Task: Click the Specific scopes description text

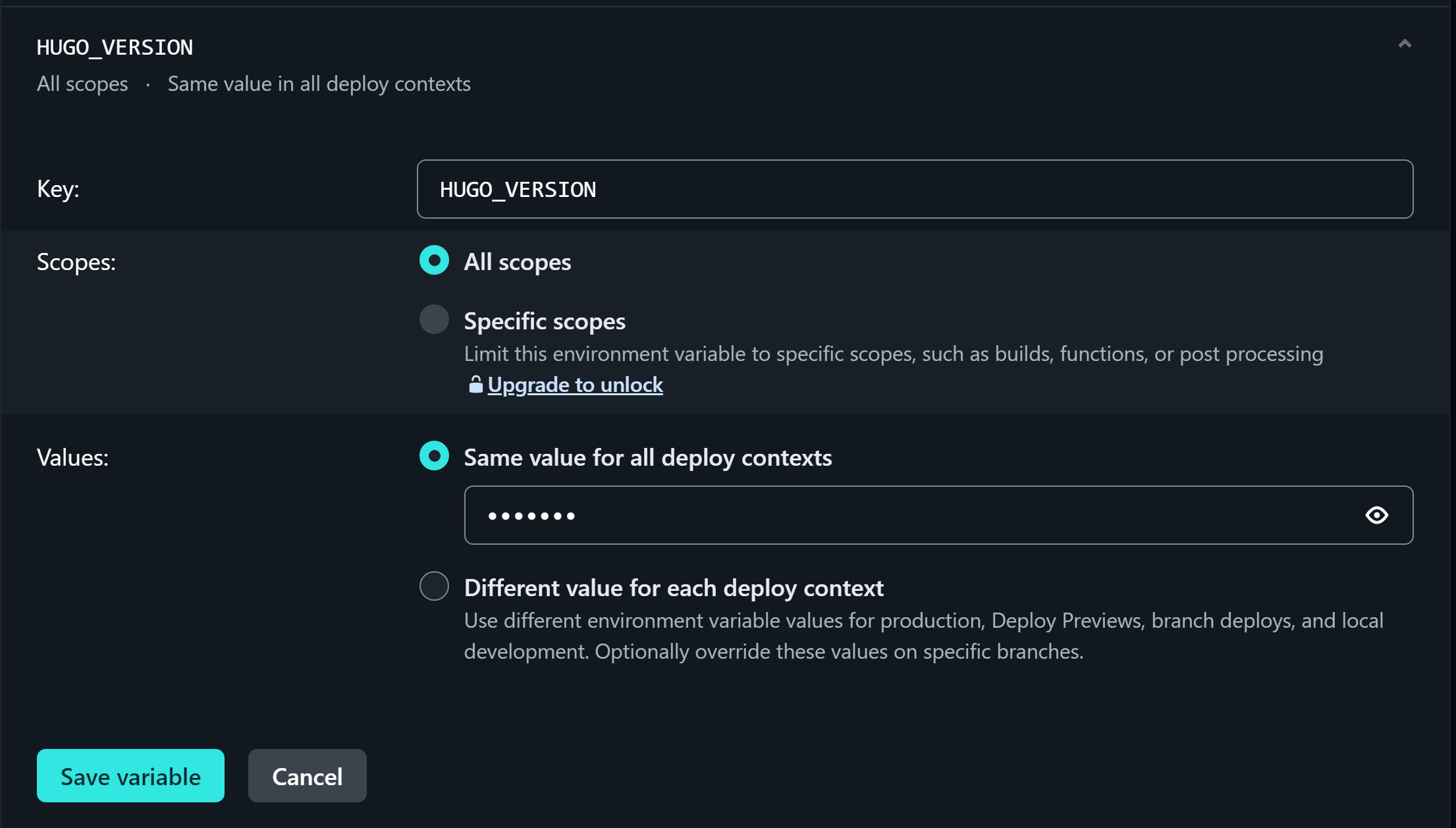Action: [x=893, y=354]
